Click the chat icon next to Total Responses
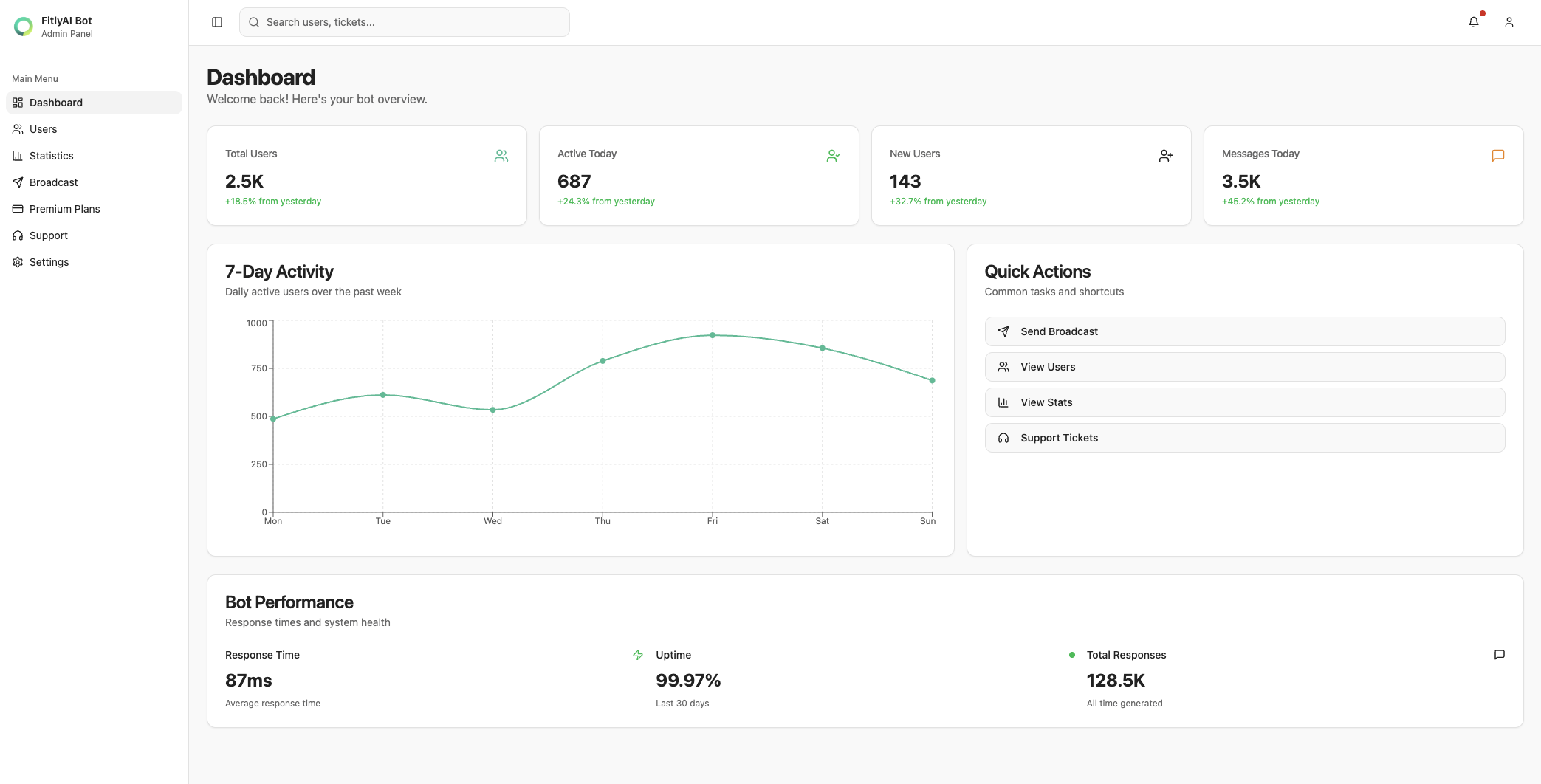This screenshot has width=1541, height=784. (1499, 654)
